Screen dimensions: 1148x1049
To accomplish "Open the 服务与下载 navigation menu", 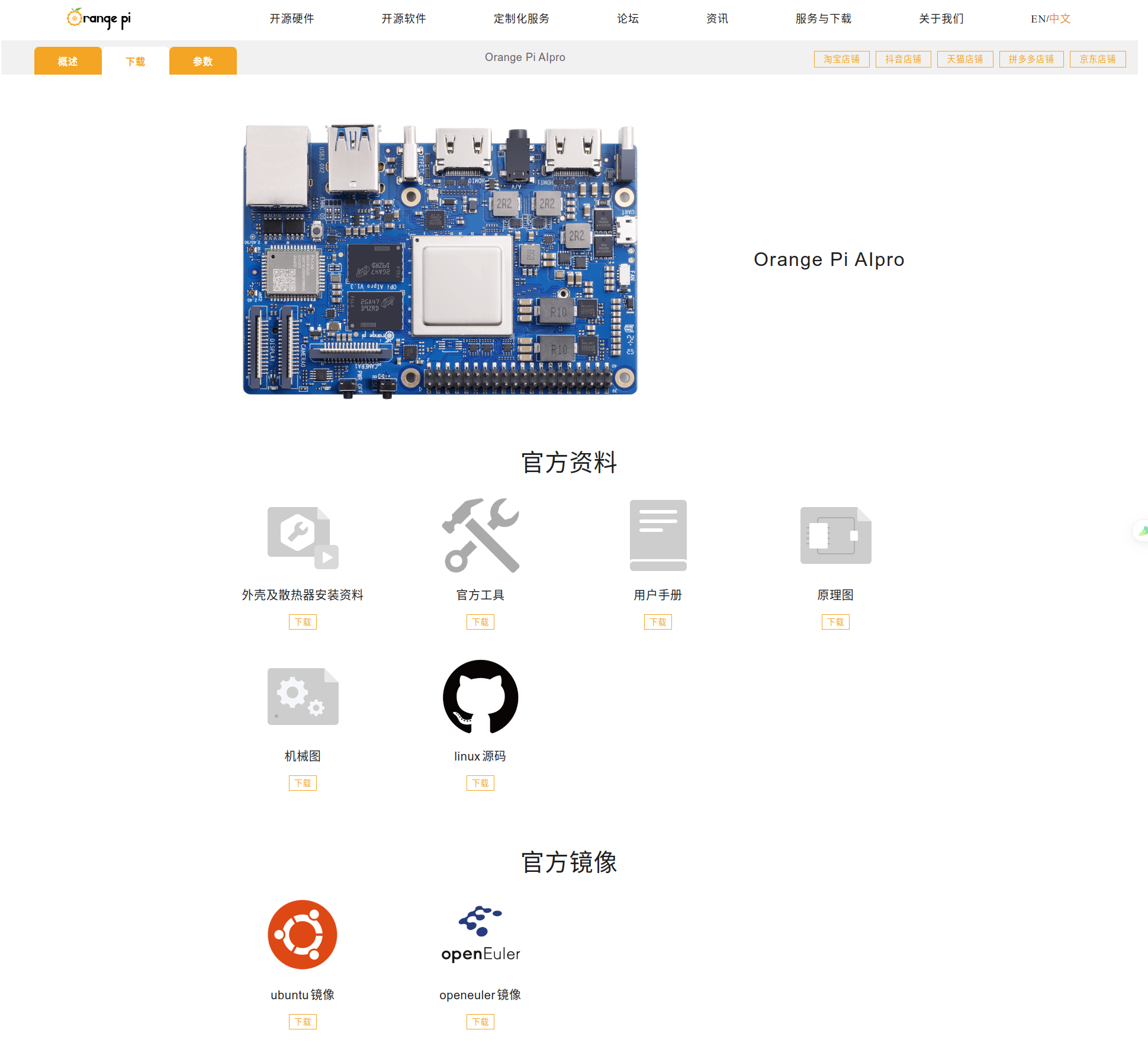I will tap(823, 18).
